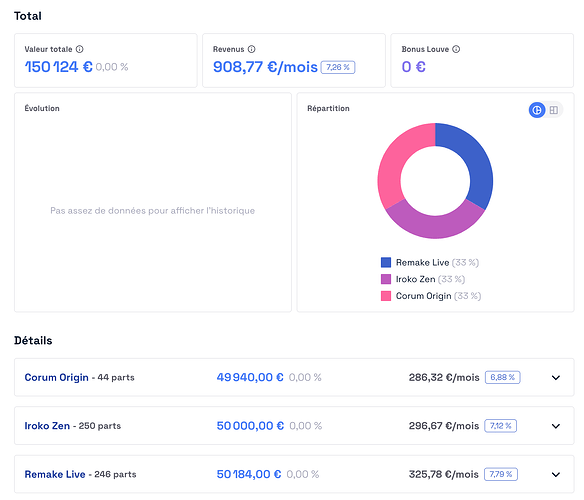The height and width of the screenshot is (500, 584).
Task: Click the purple Iroko Zen legend swatch
Action: pos(386,279)
